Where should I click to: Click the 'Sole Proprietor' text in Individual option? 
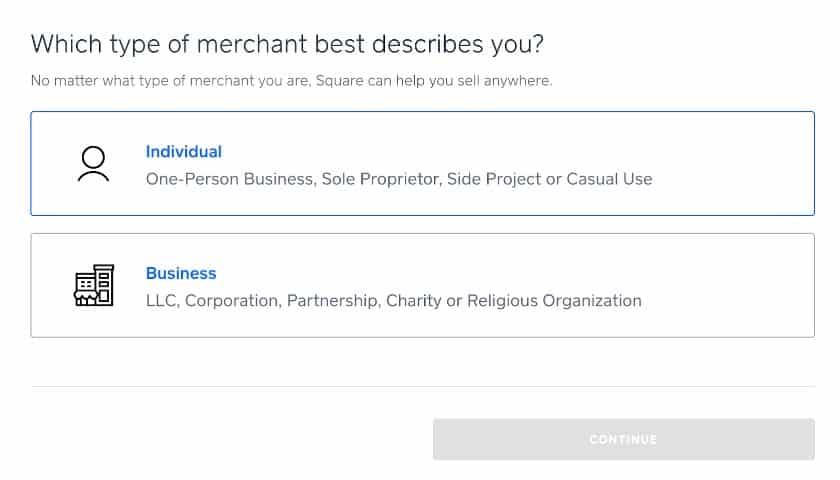coord(379,179)
